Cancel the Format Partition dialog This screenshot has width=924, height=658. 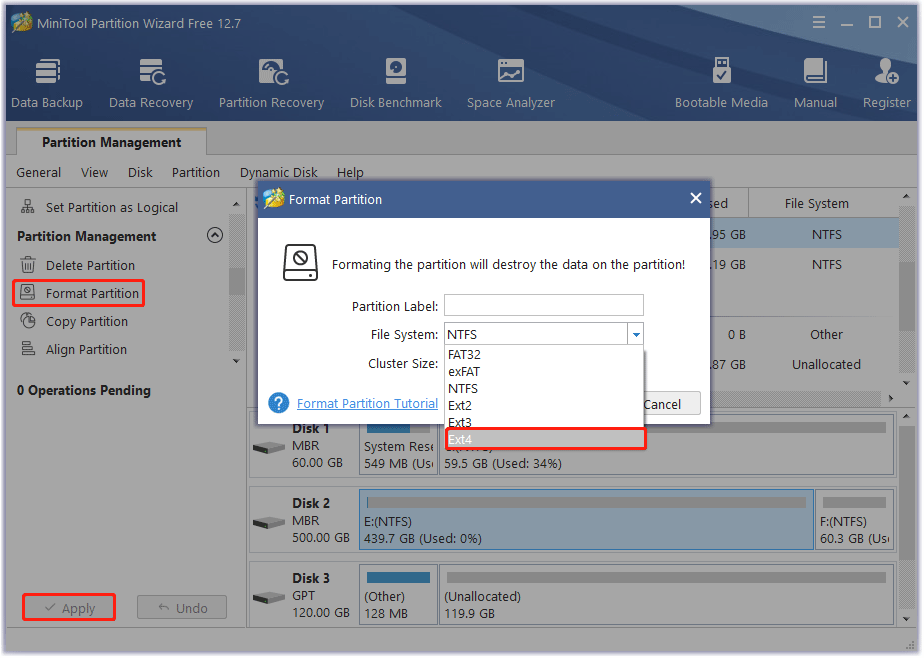(x=671, y=404)
